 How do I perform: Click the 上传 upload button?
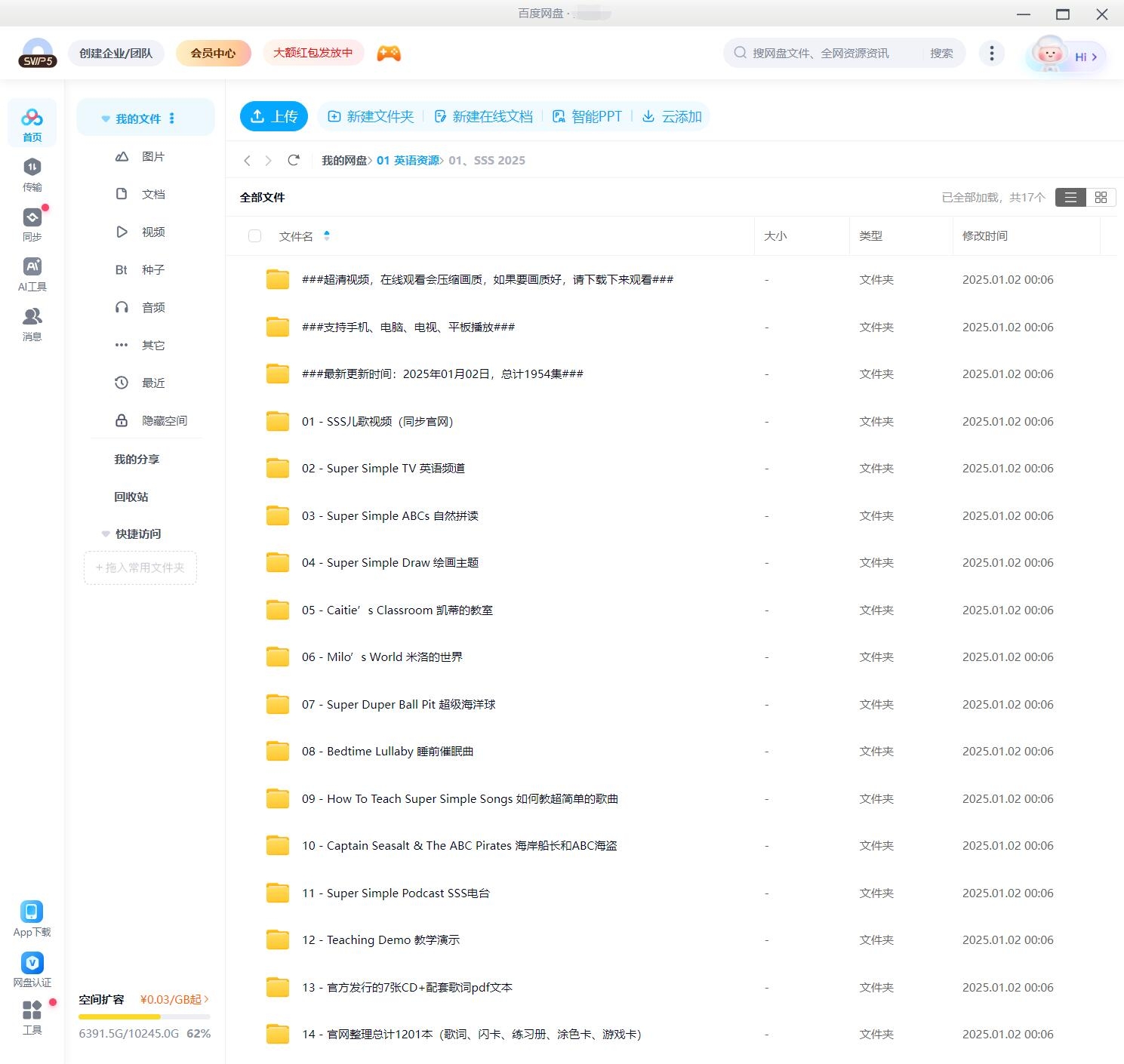(274, 116)
